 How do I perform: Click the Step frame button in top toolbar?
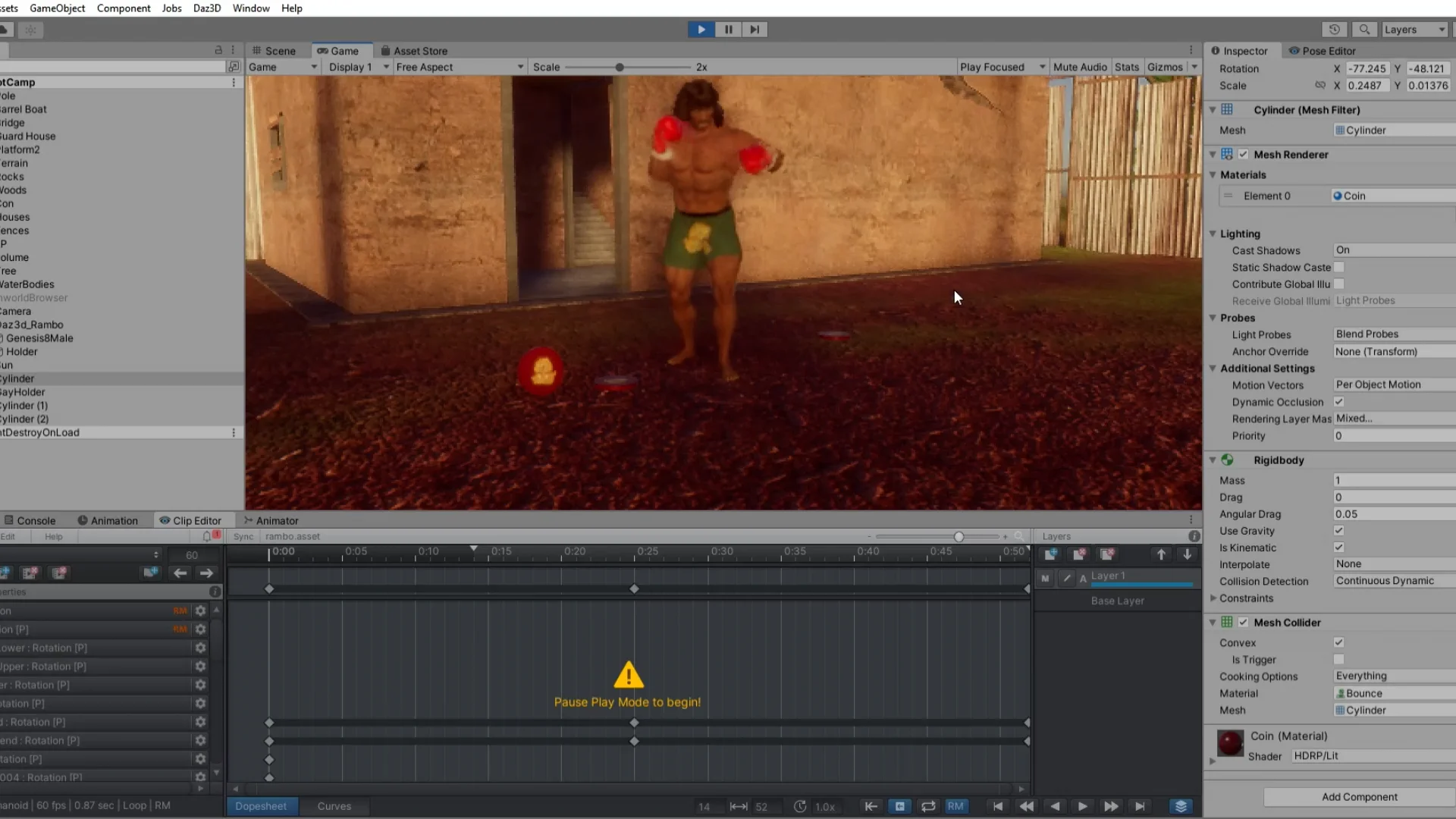click(x=755, y=30)
